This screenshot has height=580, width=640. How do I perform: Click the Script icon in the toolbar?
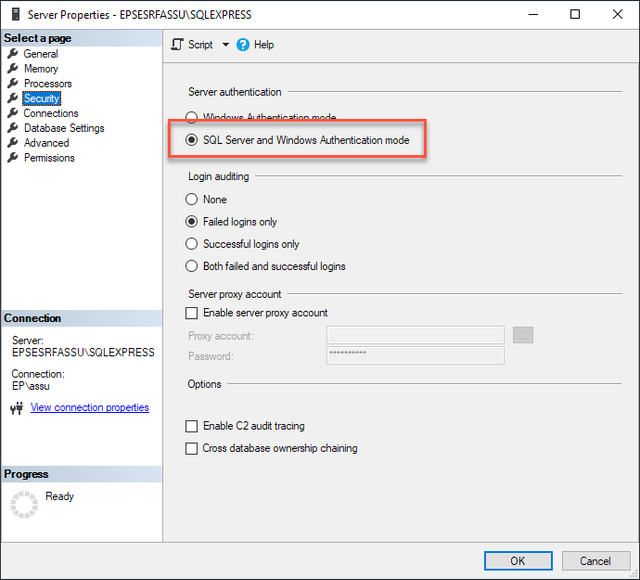[x=177, y=44]
